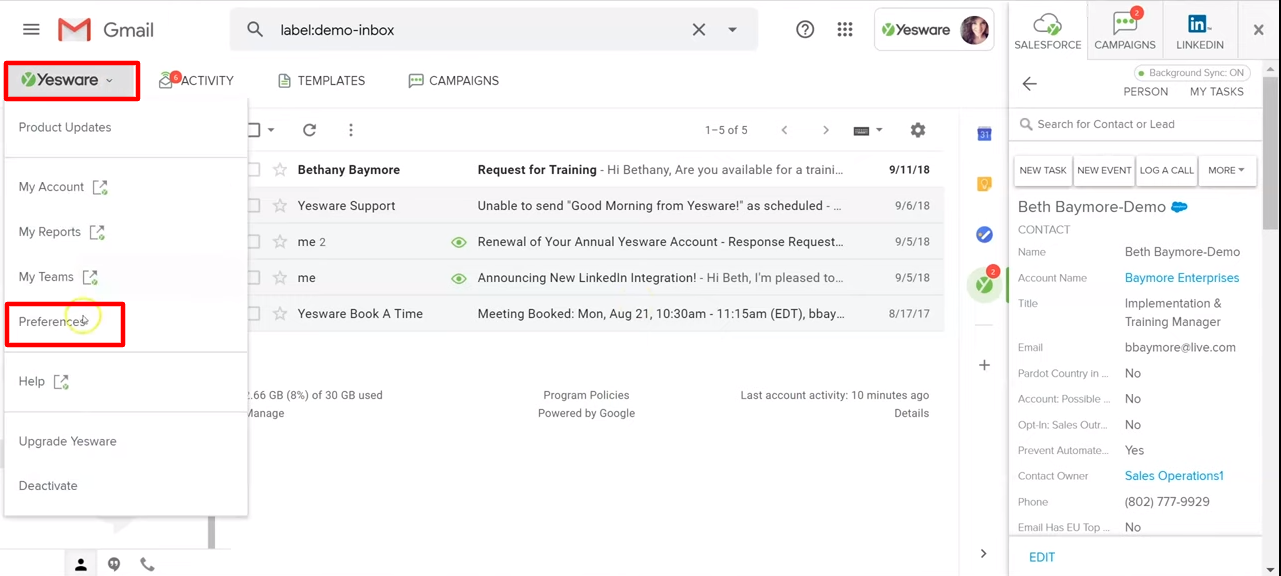Open the MORE dropdown in Salesforce panel
The image size is (1281, 576).
[x=1226, y=171]
